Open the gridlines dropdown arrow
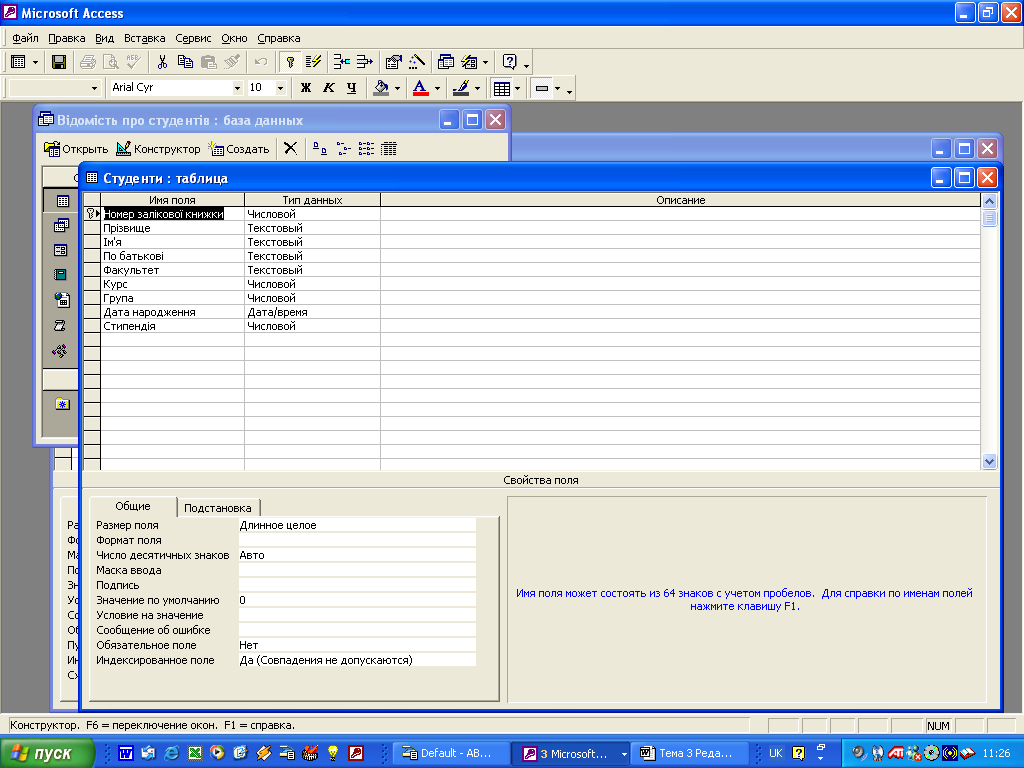This screenshot has width=1024, height=768. pyautogui.click(x=517, y=88)
